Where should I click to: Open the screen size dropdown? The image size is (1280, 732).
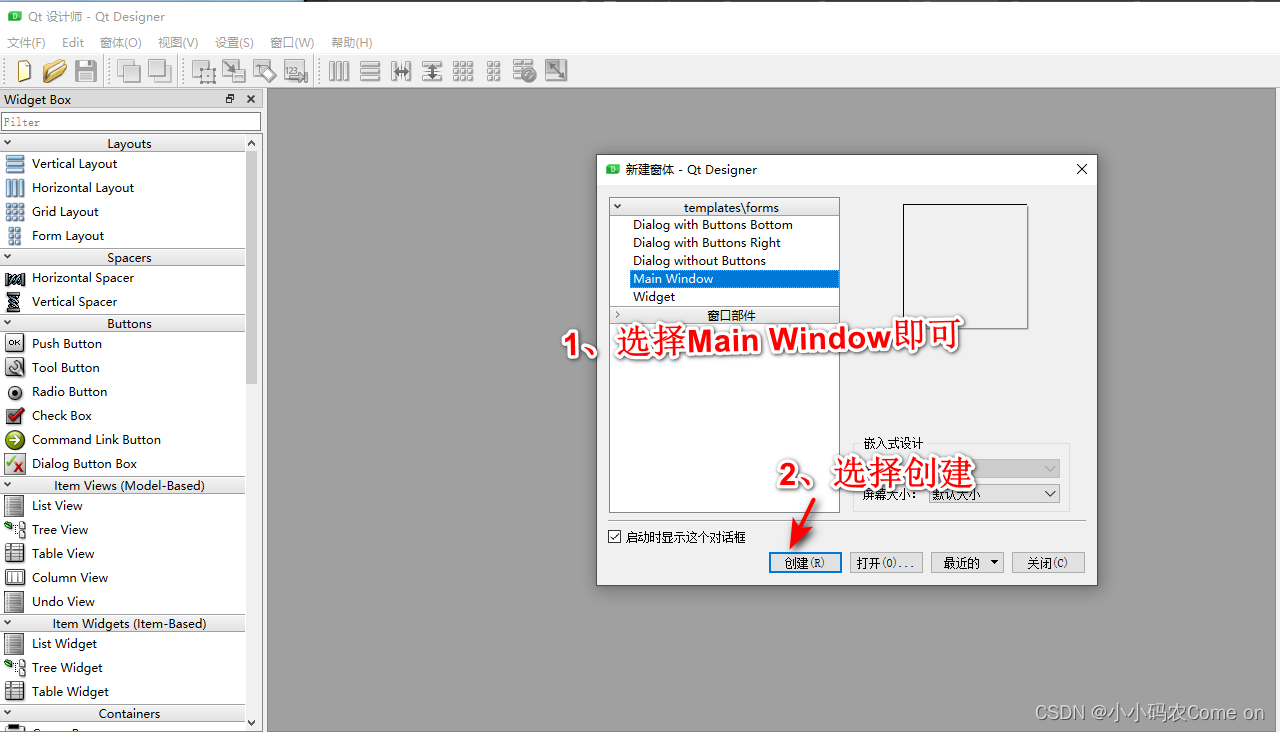point(994,494)
